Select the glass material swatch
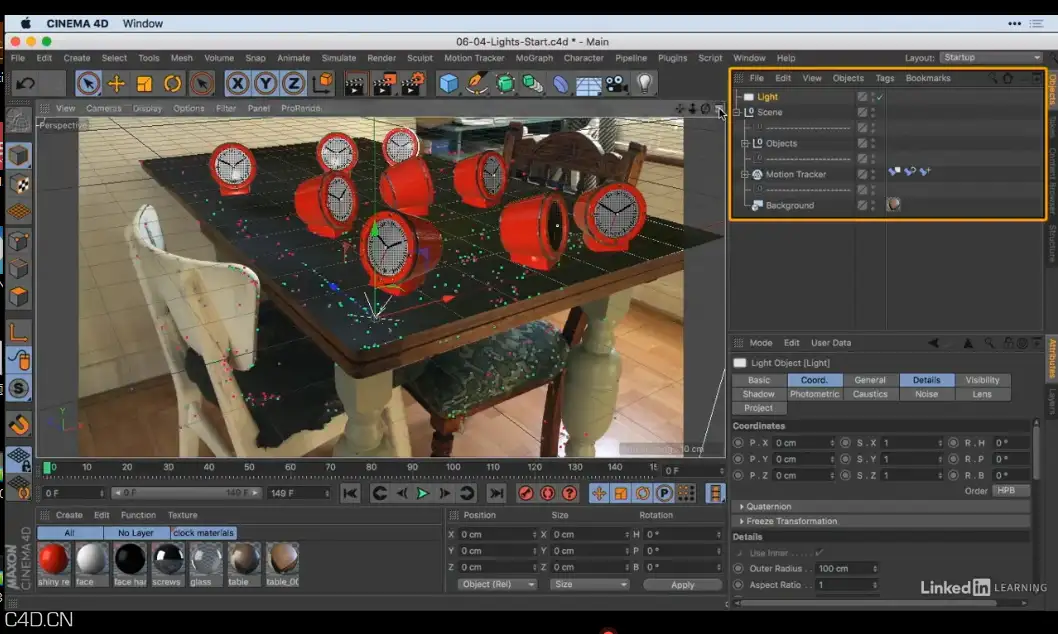The height and width of the screenshot is (634, 1058). [x=205, y=559]
